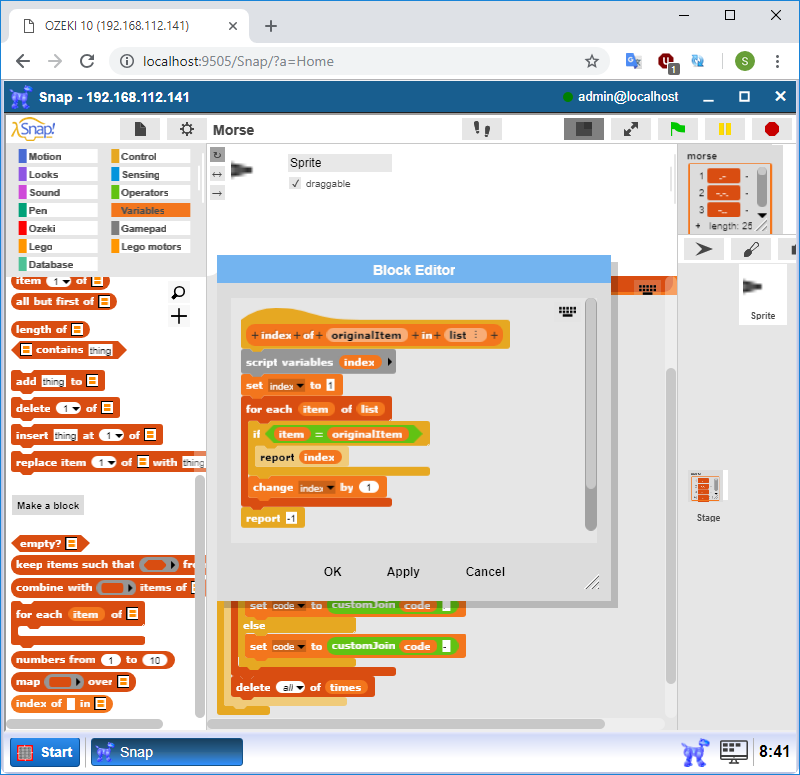Screen dimensions: 800x775
Task: Click the browser address bar
Action: pos(359,61)
